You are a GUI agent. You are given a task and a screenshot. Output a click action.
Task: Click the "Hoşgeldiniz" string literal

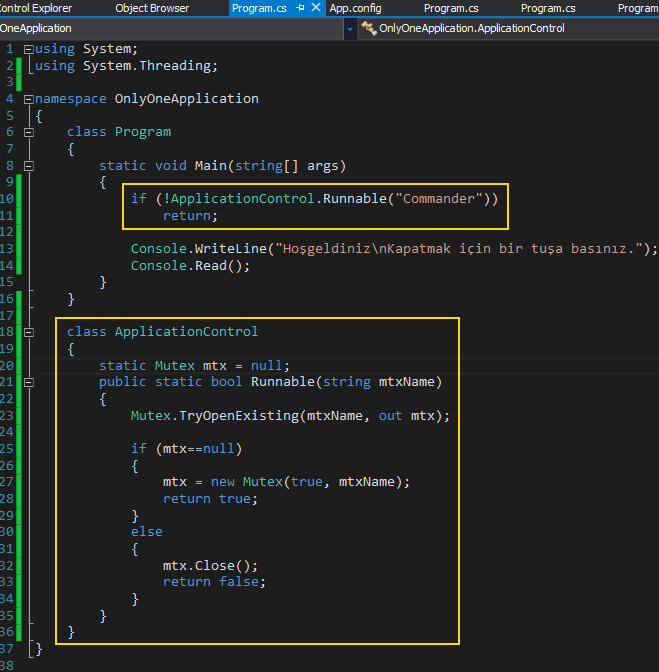460,249
